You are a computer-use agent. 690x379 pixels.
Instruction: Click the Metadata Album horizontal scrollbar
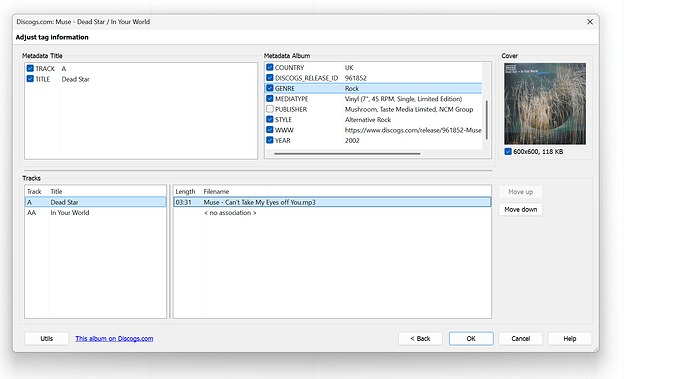click(x=347, y=154)
